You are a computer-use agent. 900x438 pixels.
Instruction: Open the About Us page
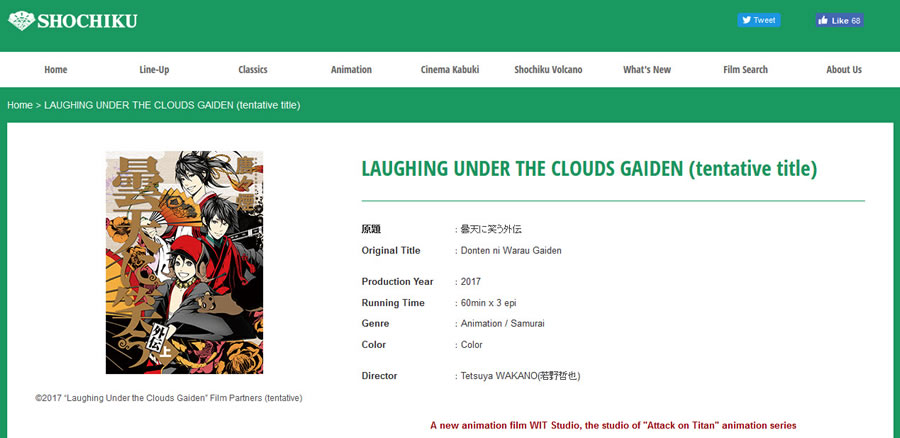tap(844, 69)
